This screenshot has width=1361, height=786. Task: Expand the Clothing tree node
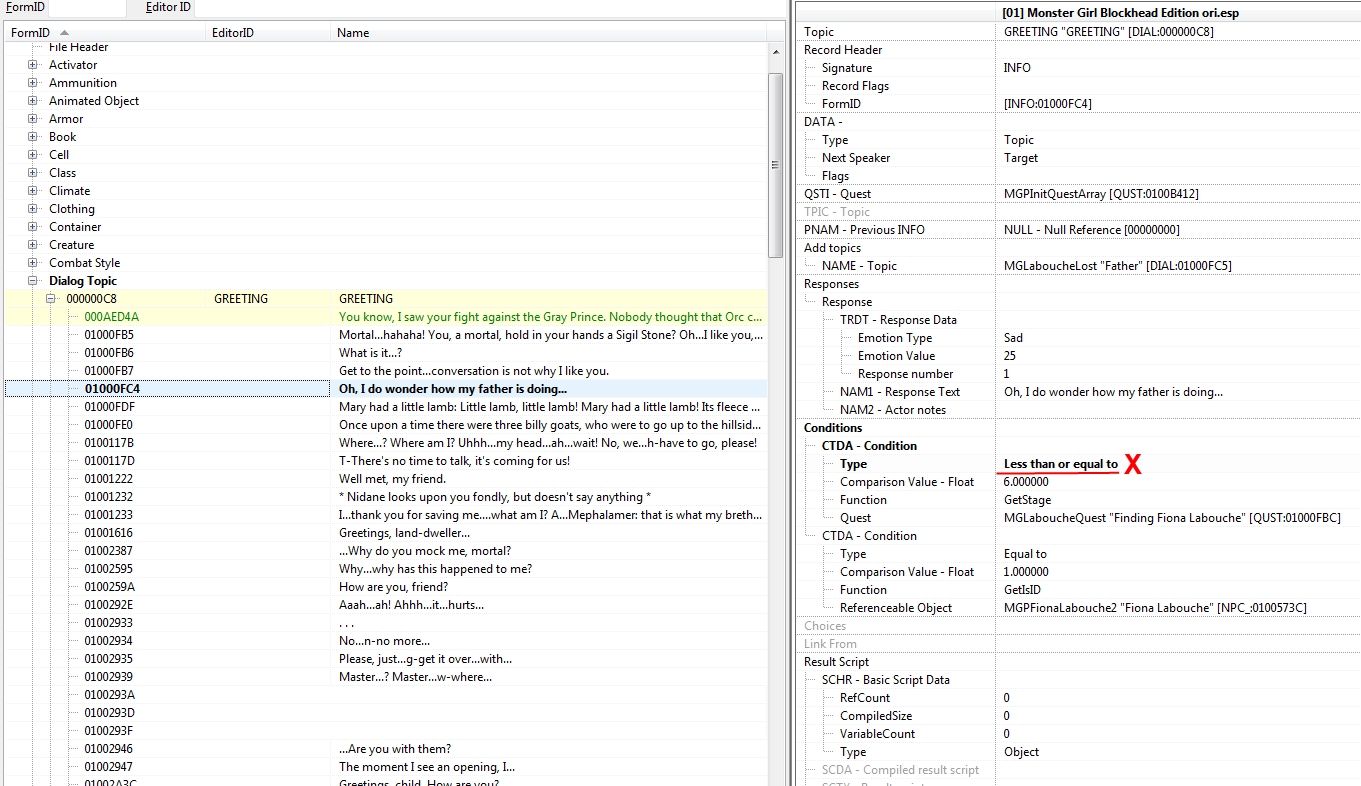(33, 209)
